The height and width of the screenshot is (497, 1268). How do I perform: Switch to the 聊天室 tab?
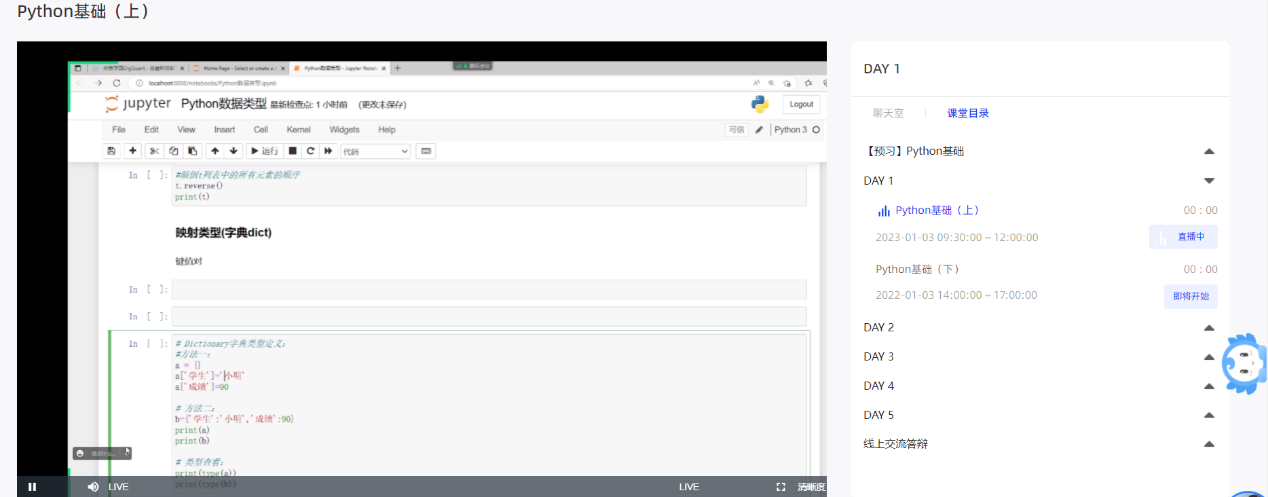coord(888,113)
